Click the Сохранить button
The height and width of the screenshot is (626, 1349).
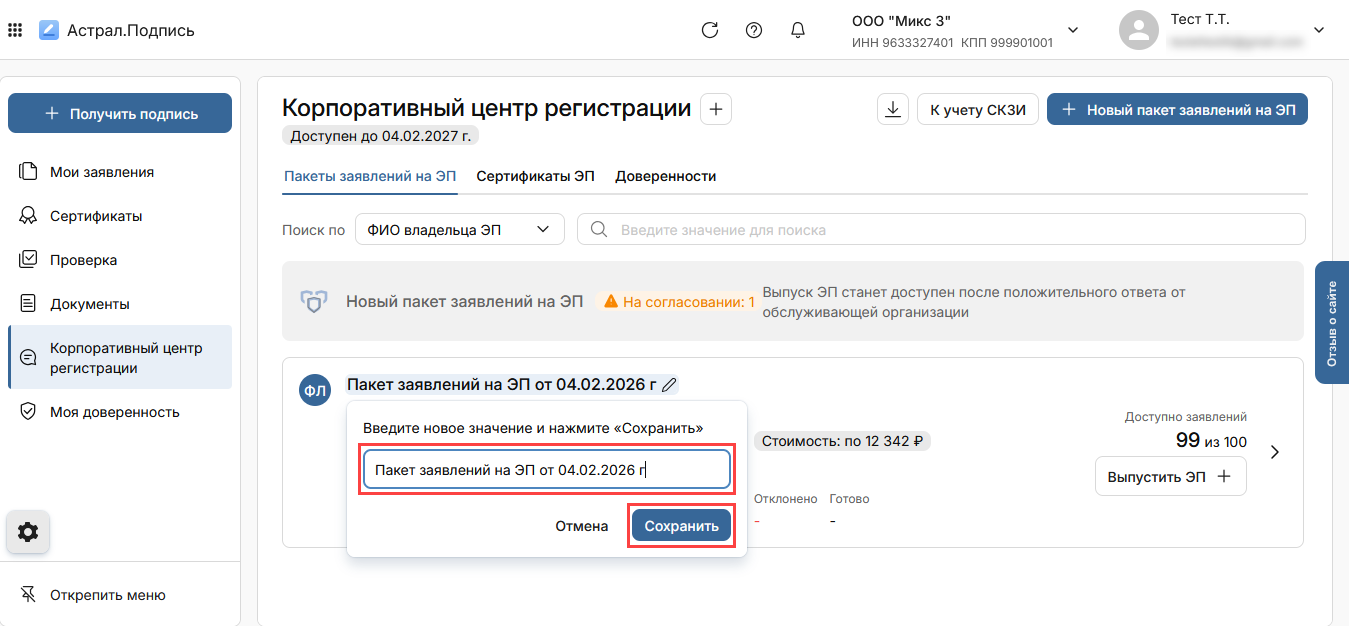[x=681, y=526]
